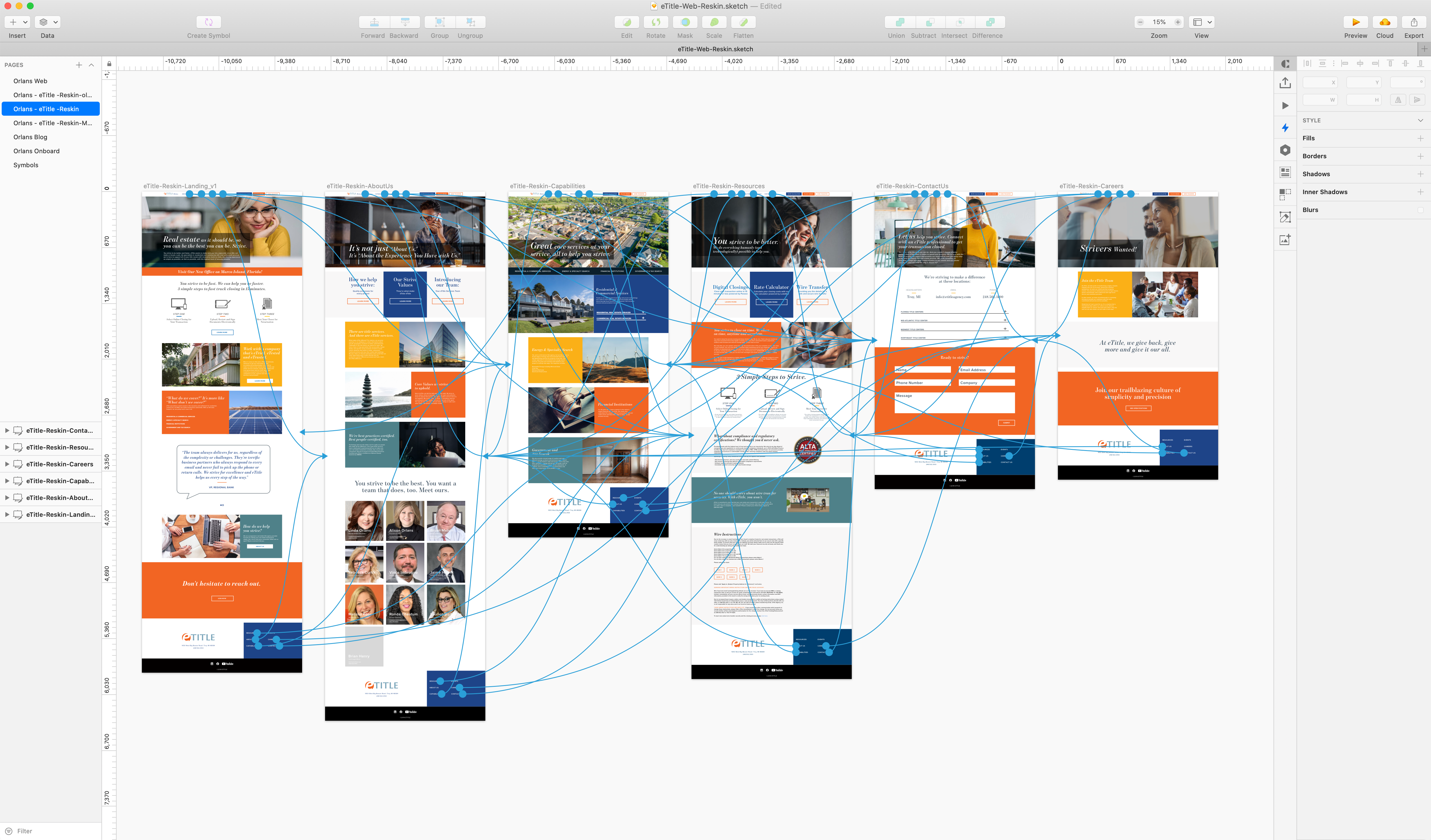Click the Forward arrange tool

click(x=374, y=22)
